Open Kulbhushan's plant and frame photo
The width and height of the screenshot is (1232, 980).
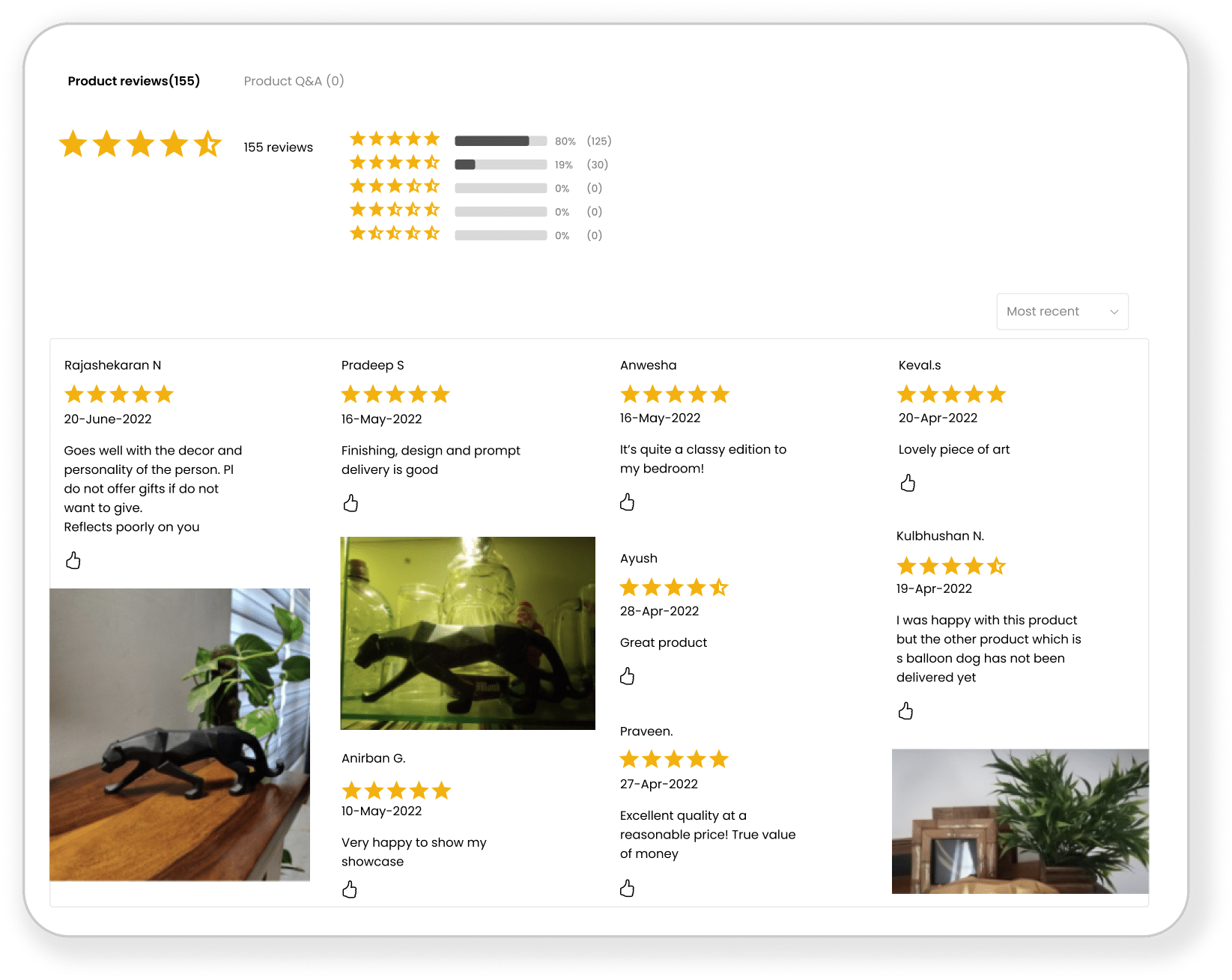(x=1020, y=821)
